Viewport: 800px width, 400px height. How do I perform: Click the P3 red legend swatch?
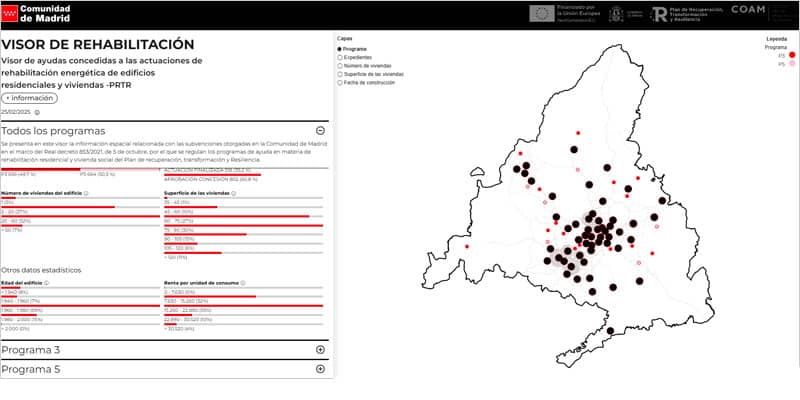coord(792,55)
